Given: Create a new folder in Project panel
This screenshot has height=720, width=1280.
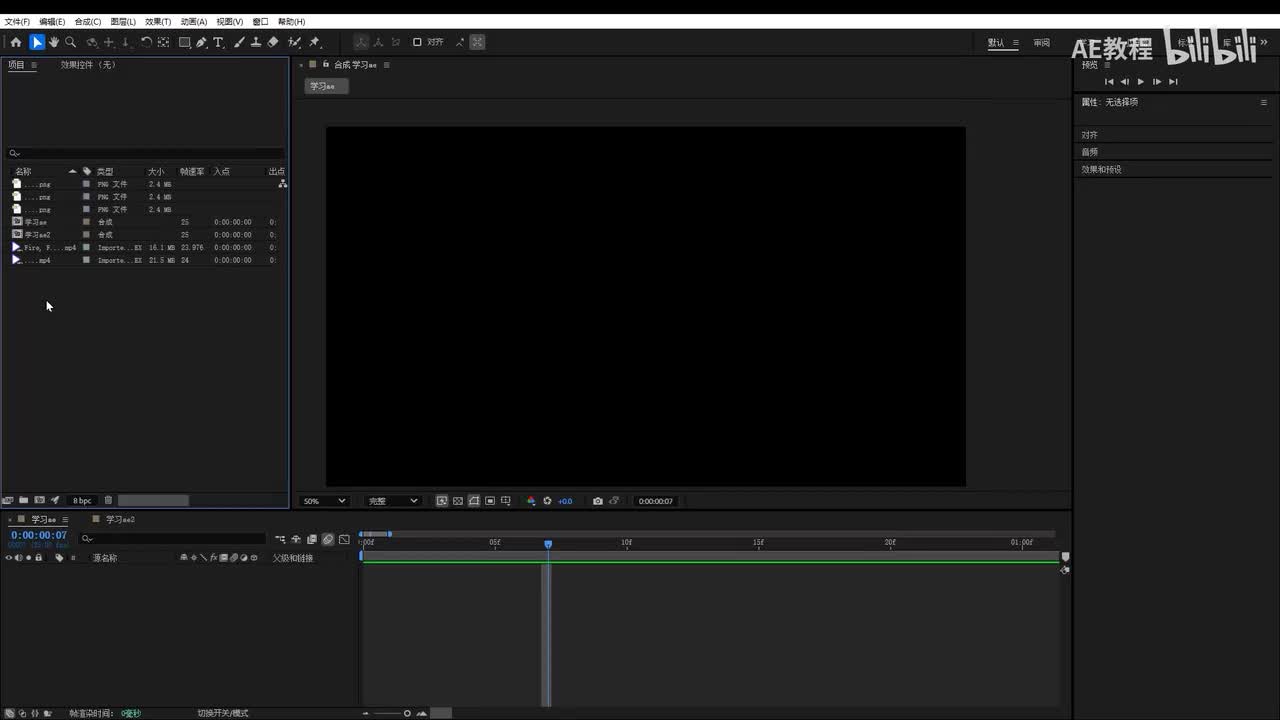Looking at the screenshot, I should (23, 500).
